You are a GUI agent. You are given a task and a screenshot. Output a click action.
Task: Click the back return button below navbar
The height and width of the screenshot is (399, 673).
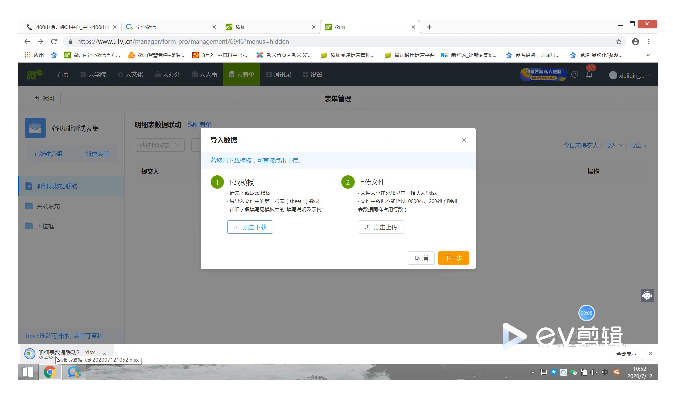click(45, 98)
